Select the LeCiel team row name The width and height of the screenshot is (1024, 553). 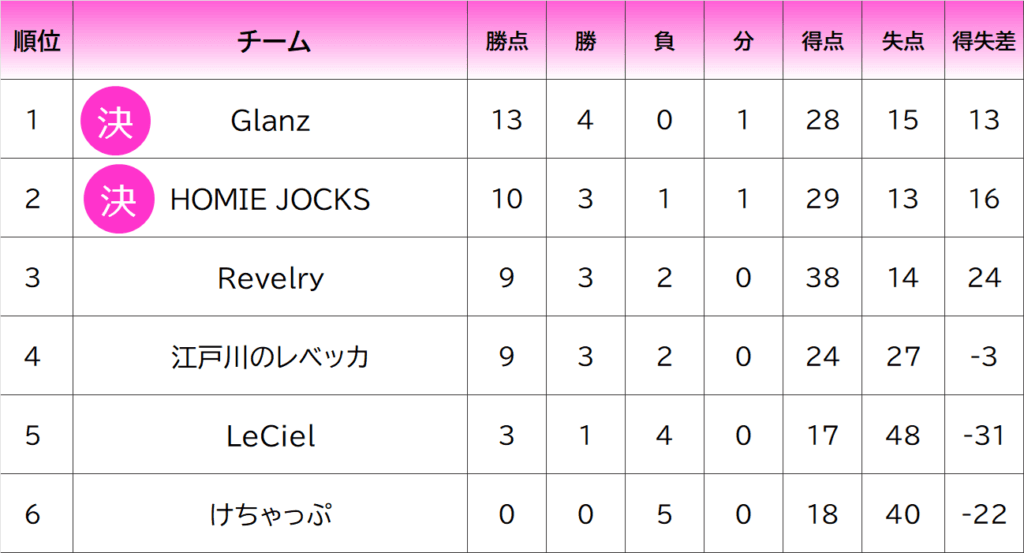[270, 436]
